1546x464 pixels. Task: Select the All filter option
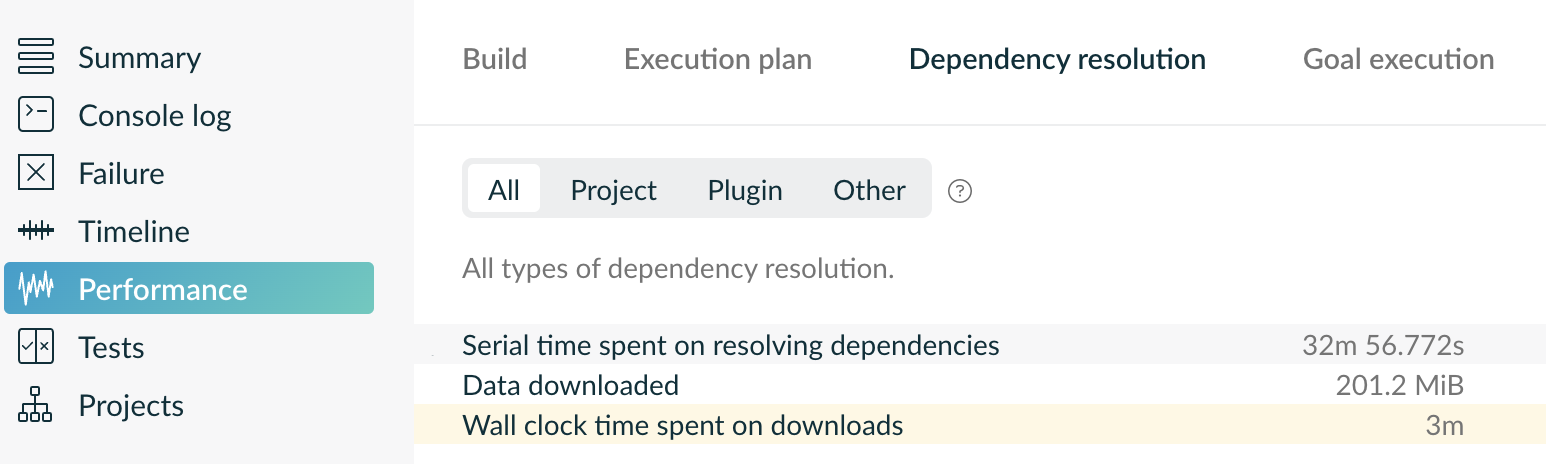[x=504, y=190]
